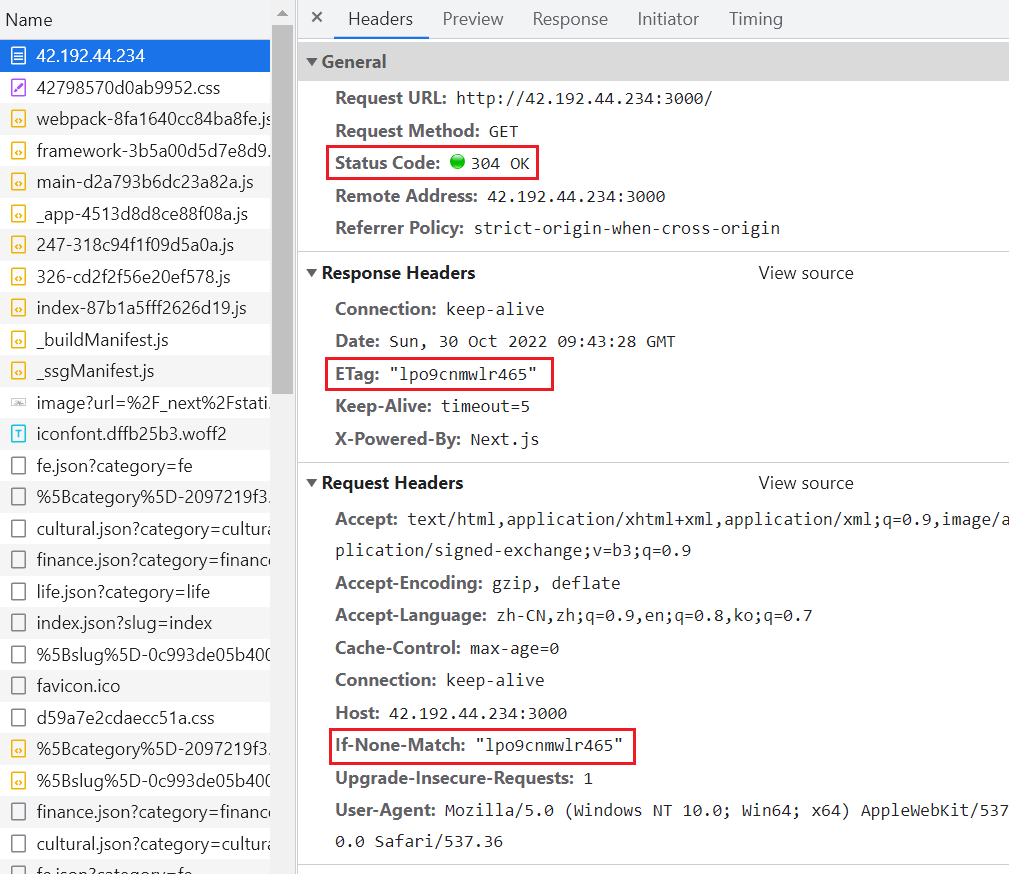Click the script icon next to webpack-8fa1640cc84ba8fe.js
The image size is (1009, 874).
[18, 119]
